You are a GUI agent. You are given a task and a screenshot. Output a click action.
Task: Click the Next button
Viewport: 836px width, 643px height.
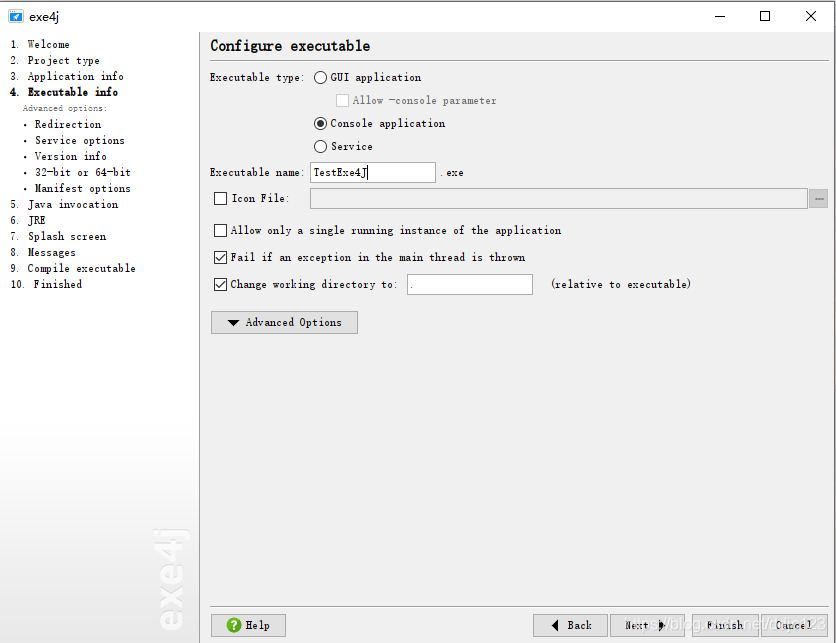pos(647,625)
